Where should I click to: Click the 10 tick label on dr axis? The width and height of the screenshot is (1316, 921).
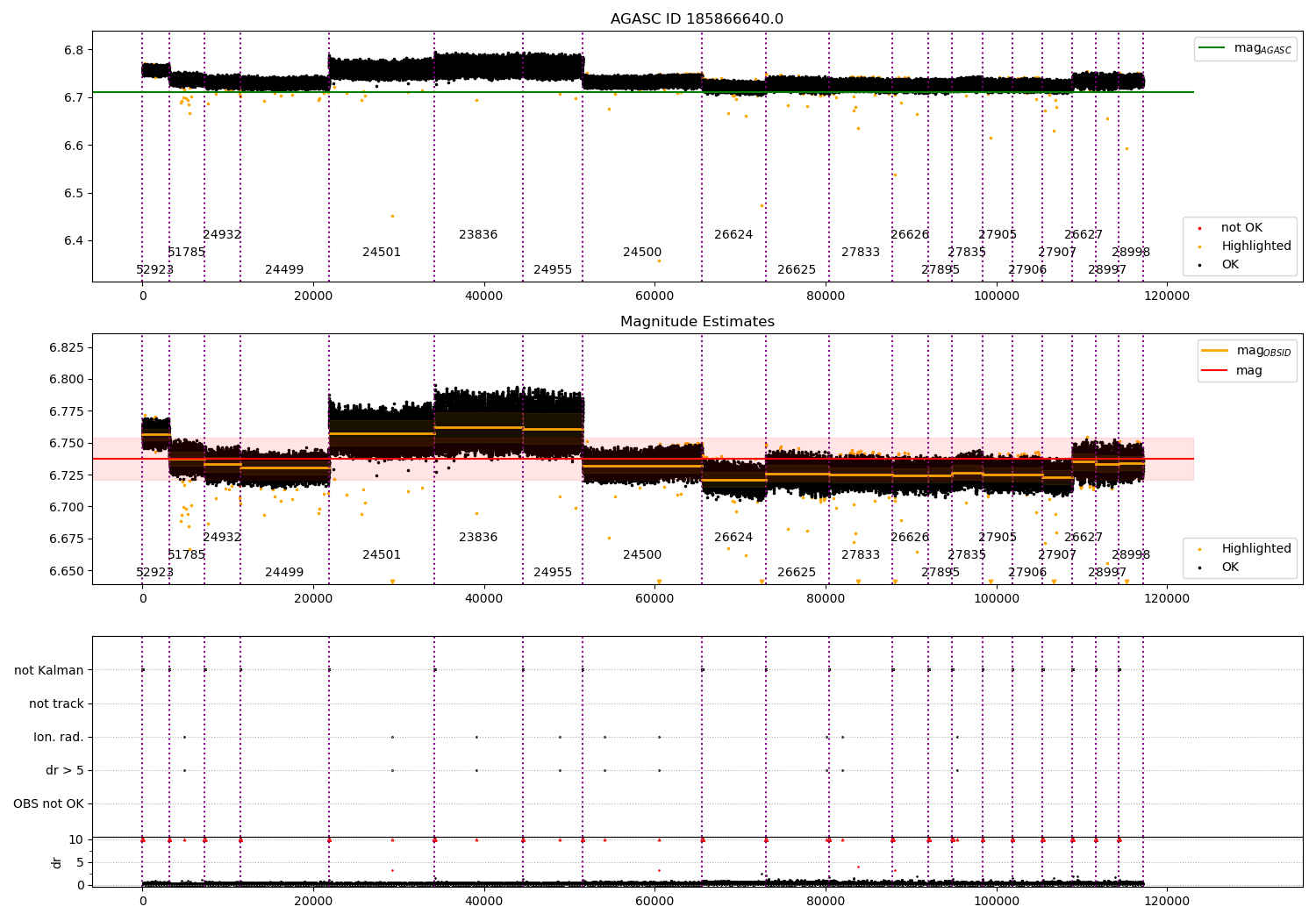click(x=76, y=840)
